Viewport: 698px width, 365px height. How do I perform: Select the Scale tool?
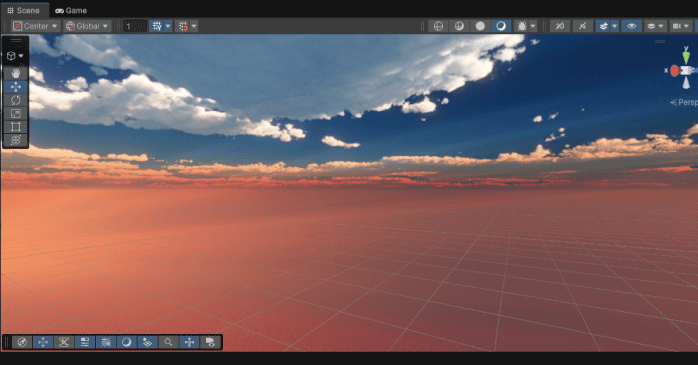tap(16, 113)
